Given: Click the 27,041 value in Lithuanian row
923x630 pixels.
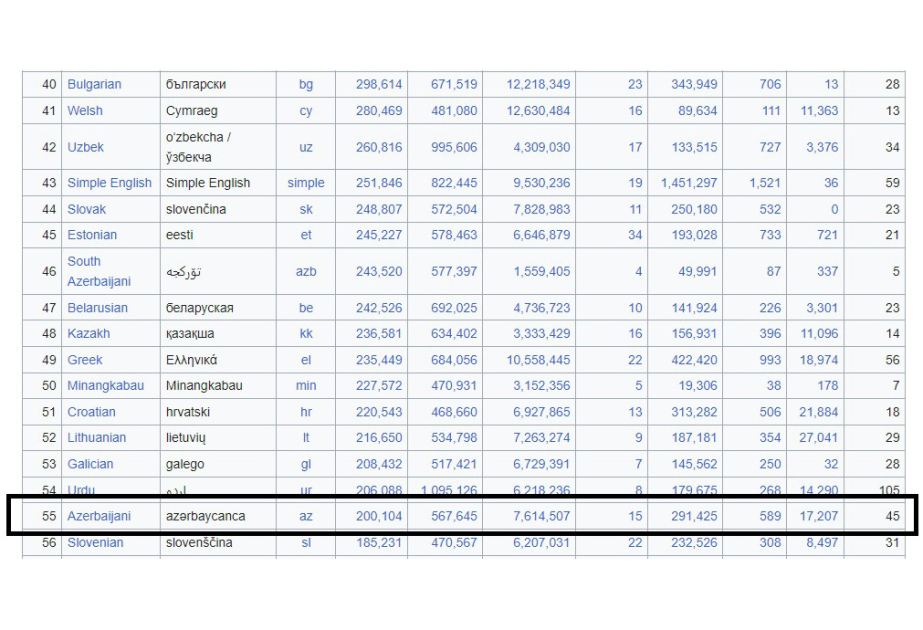Looking at the screenshot, I should point(818,438).
